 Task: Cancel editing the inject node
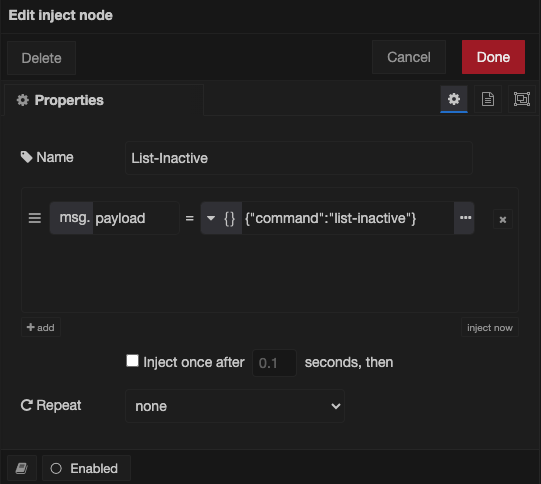[409, 57]
